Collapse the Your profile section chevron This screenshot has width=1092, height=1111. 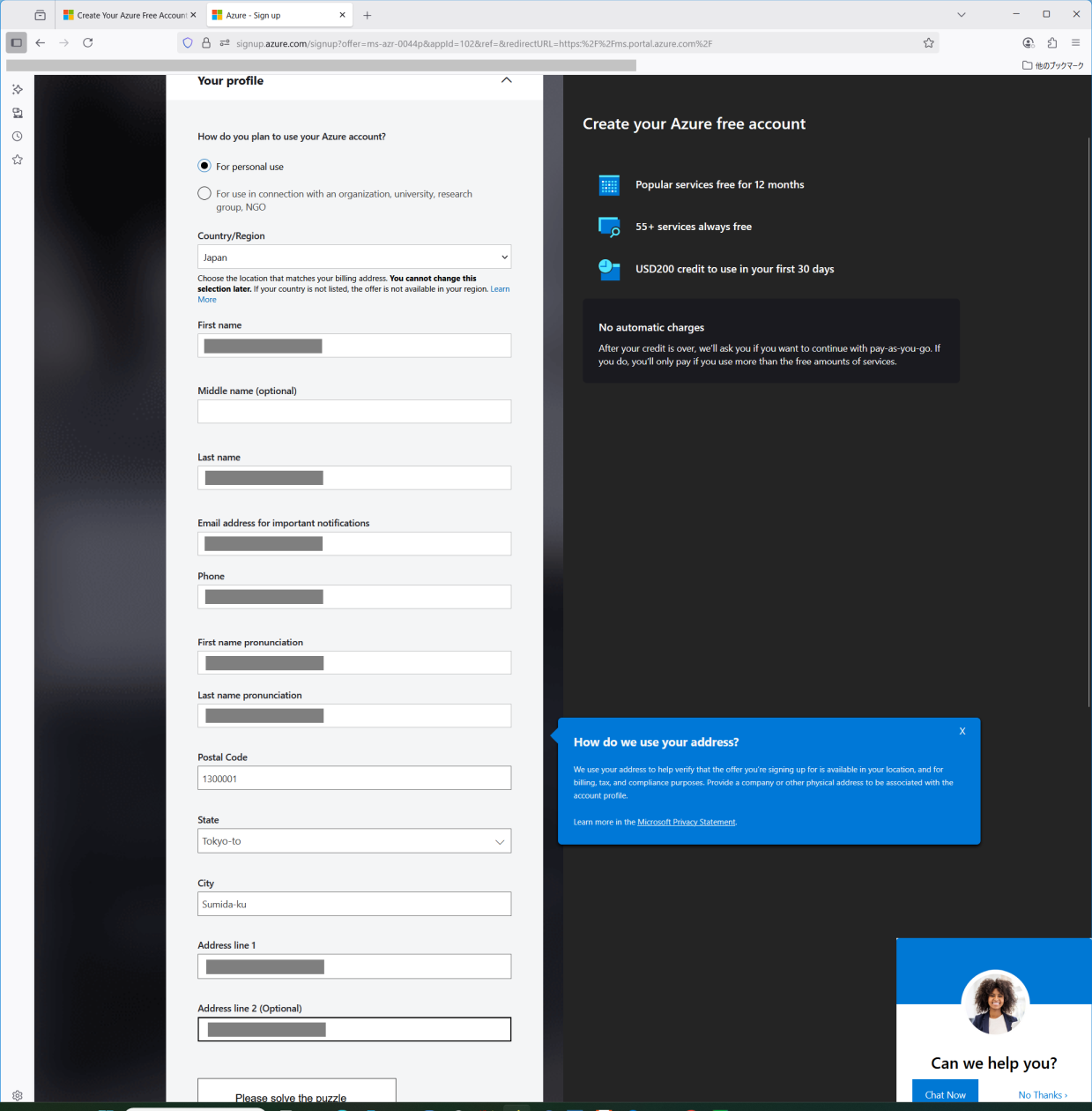point(506,80)
